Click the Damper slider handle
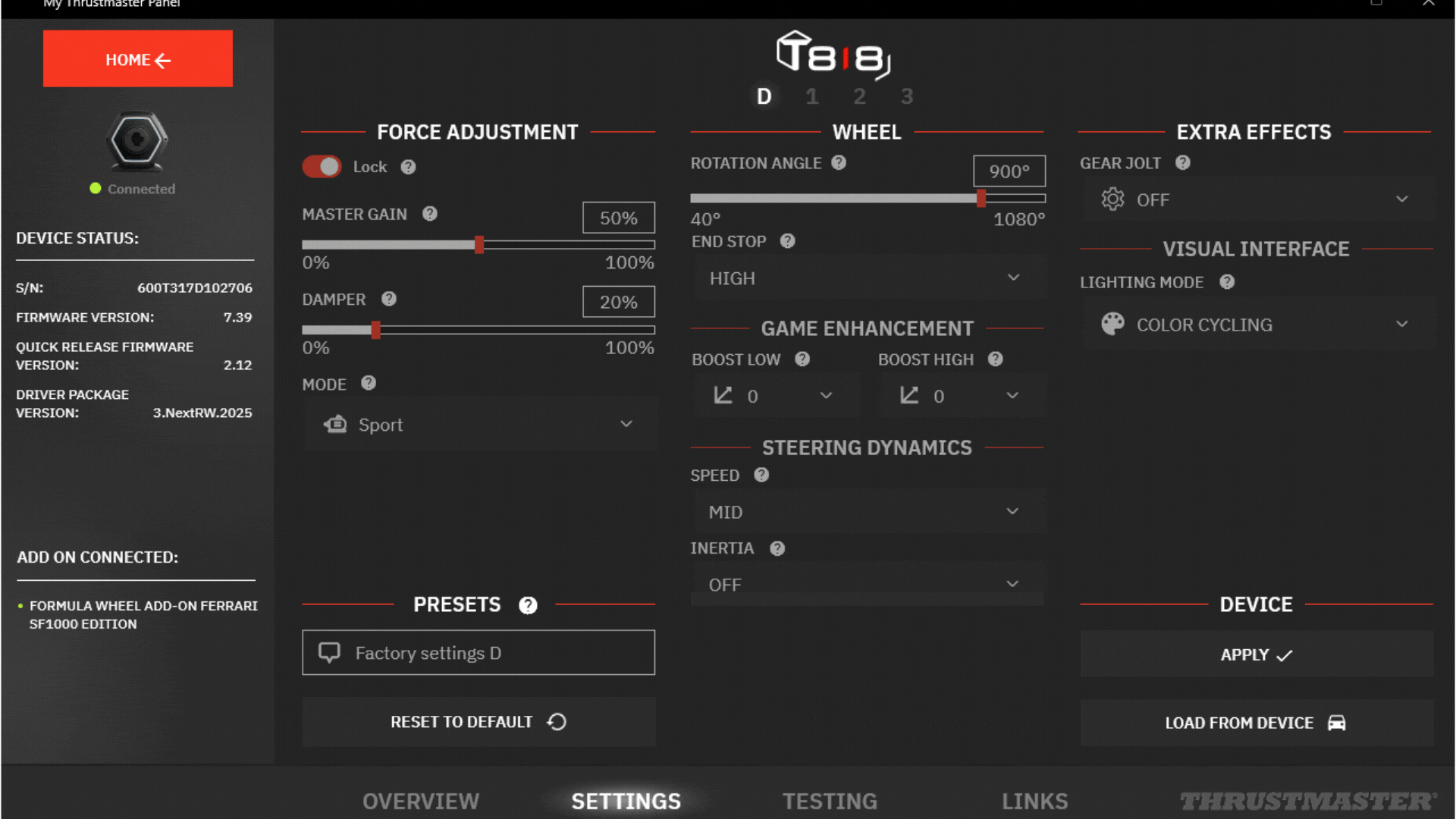Screen dimensions: 1456x819 point(375,330)
